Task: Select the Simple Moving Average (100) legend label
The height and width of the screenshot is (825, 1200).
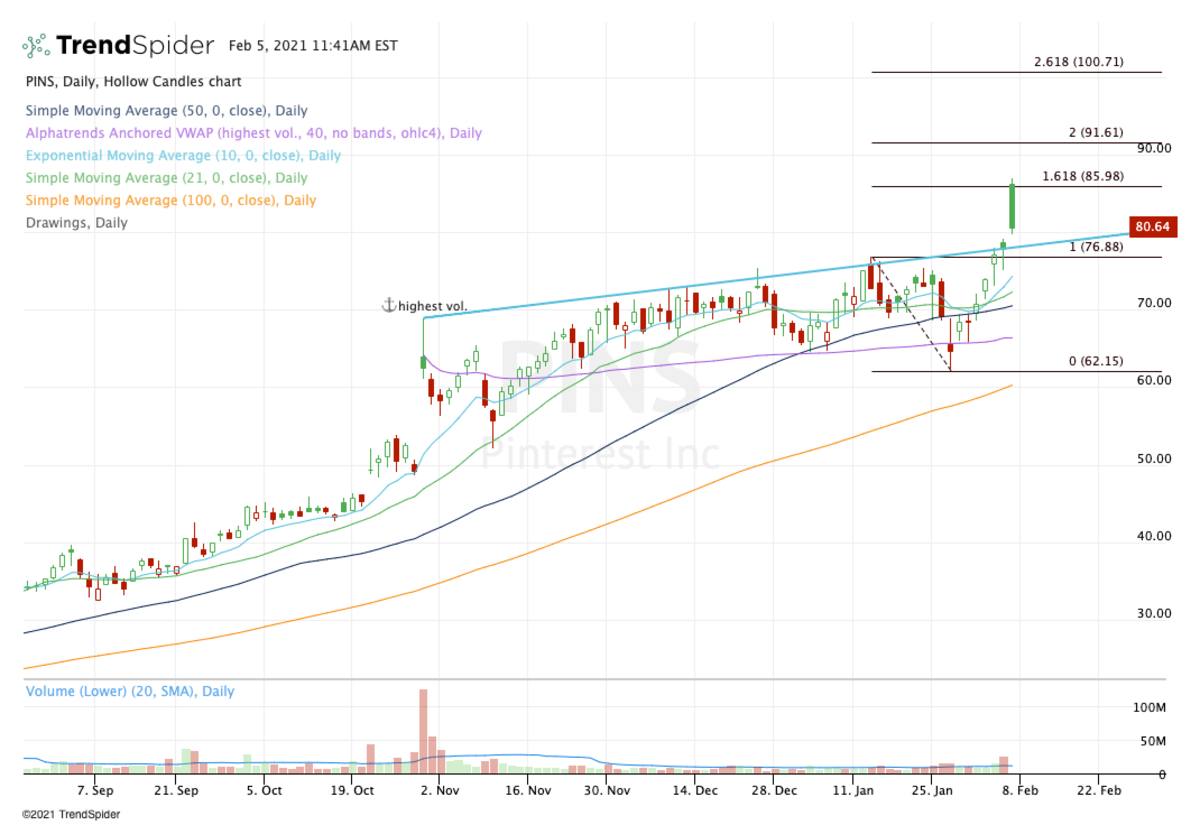Action: click(170, 200)
